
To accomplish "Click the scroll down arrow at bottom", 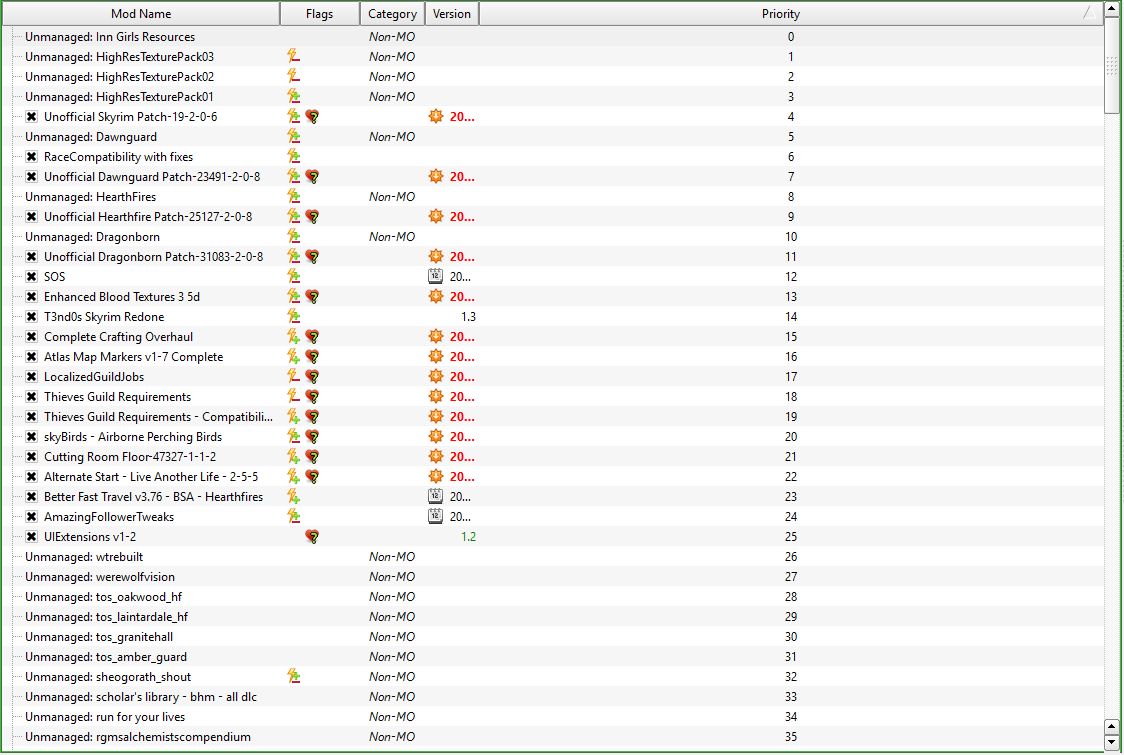I will (1111, 742).
